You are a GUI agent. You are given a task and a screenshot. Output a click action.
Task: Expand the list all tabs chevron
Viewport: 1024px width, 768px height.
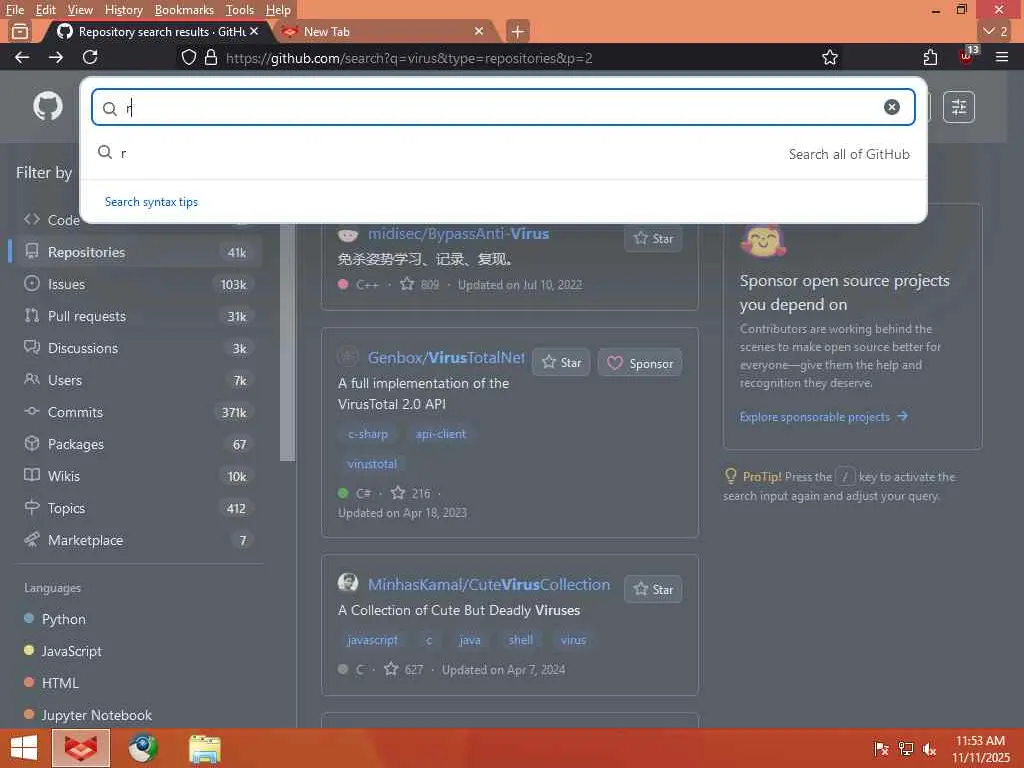pos(995,31)
